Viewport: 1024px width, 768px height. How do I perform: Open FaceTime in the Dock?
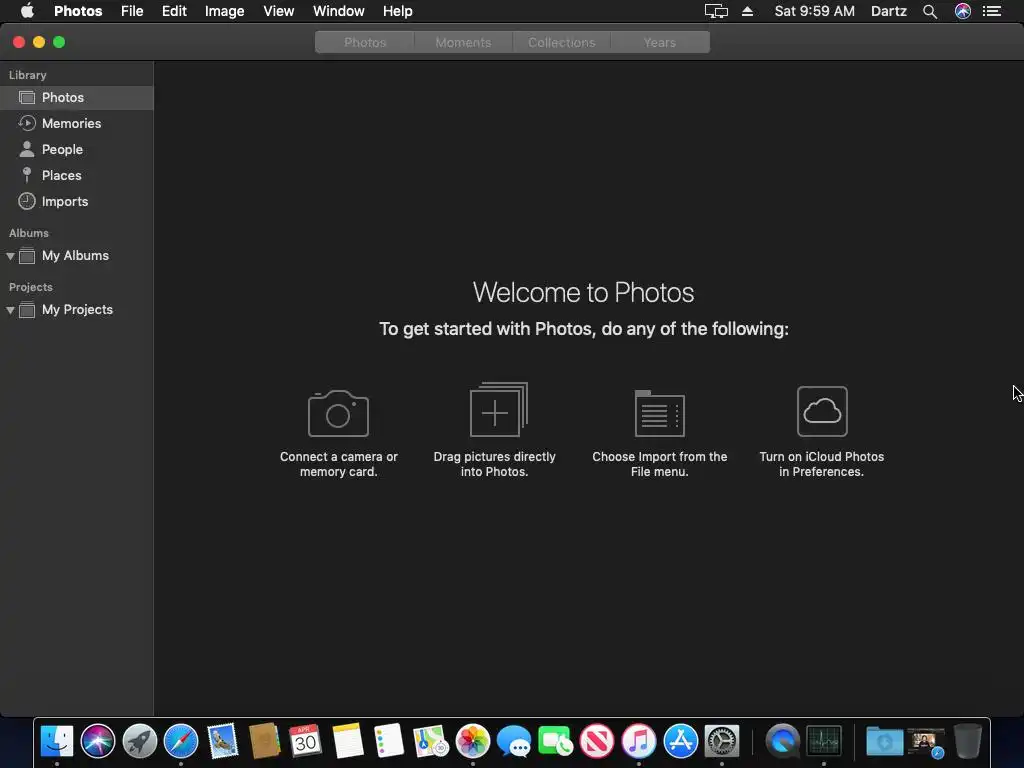[x=556, y=742]
